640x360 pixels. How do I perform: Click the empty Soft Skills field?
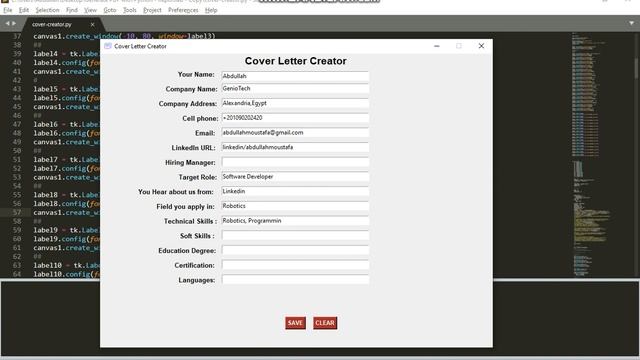click(295, 236)
